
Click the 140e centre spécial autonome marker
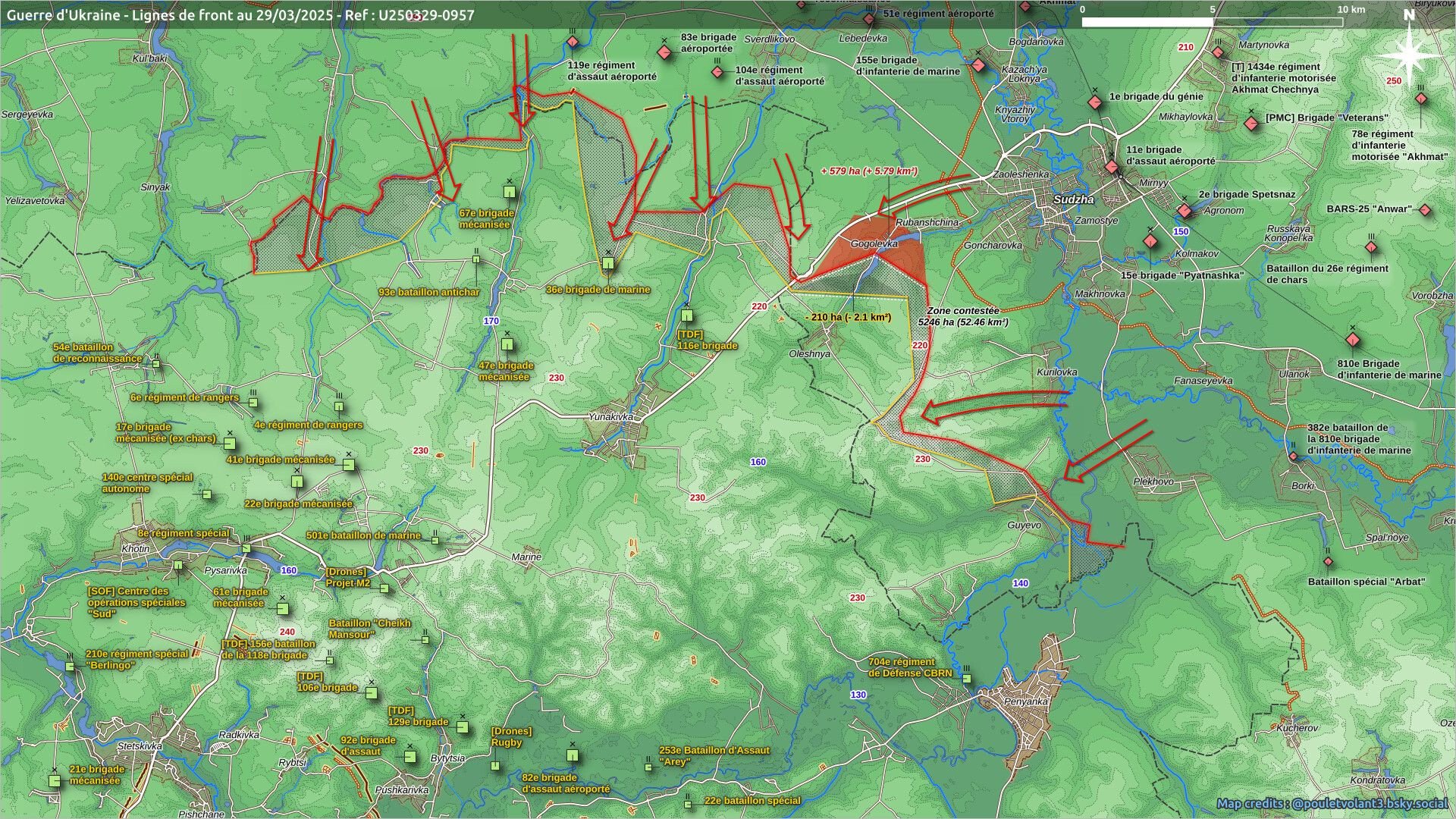(x=206, y=494)
